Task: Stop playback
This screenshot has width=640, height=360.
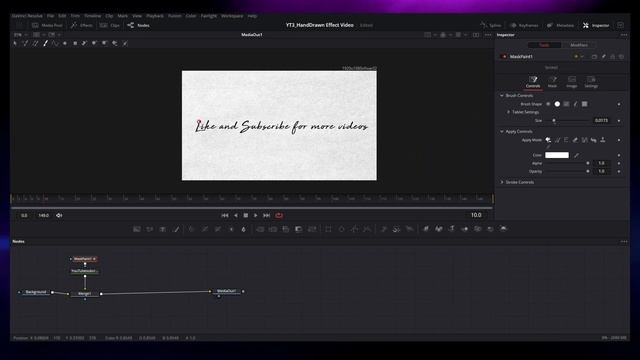Action: (246, 216)
